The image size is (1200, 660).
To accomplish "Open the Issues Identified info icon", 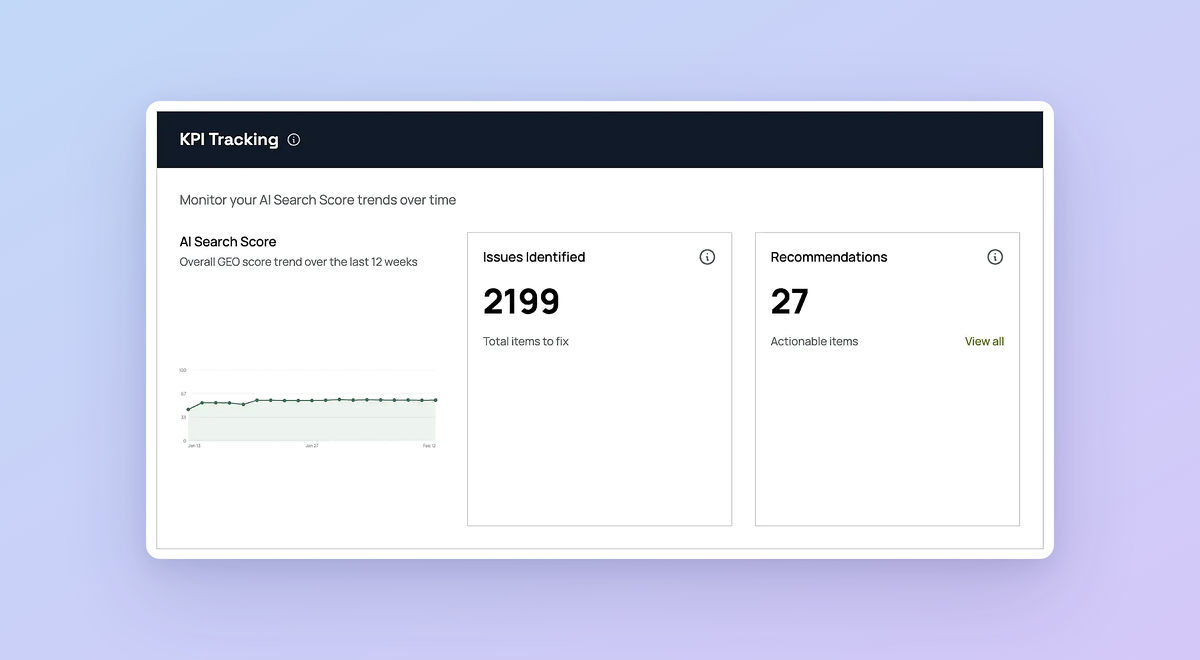I will click(x=707, y=257).
